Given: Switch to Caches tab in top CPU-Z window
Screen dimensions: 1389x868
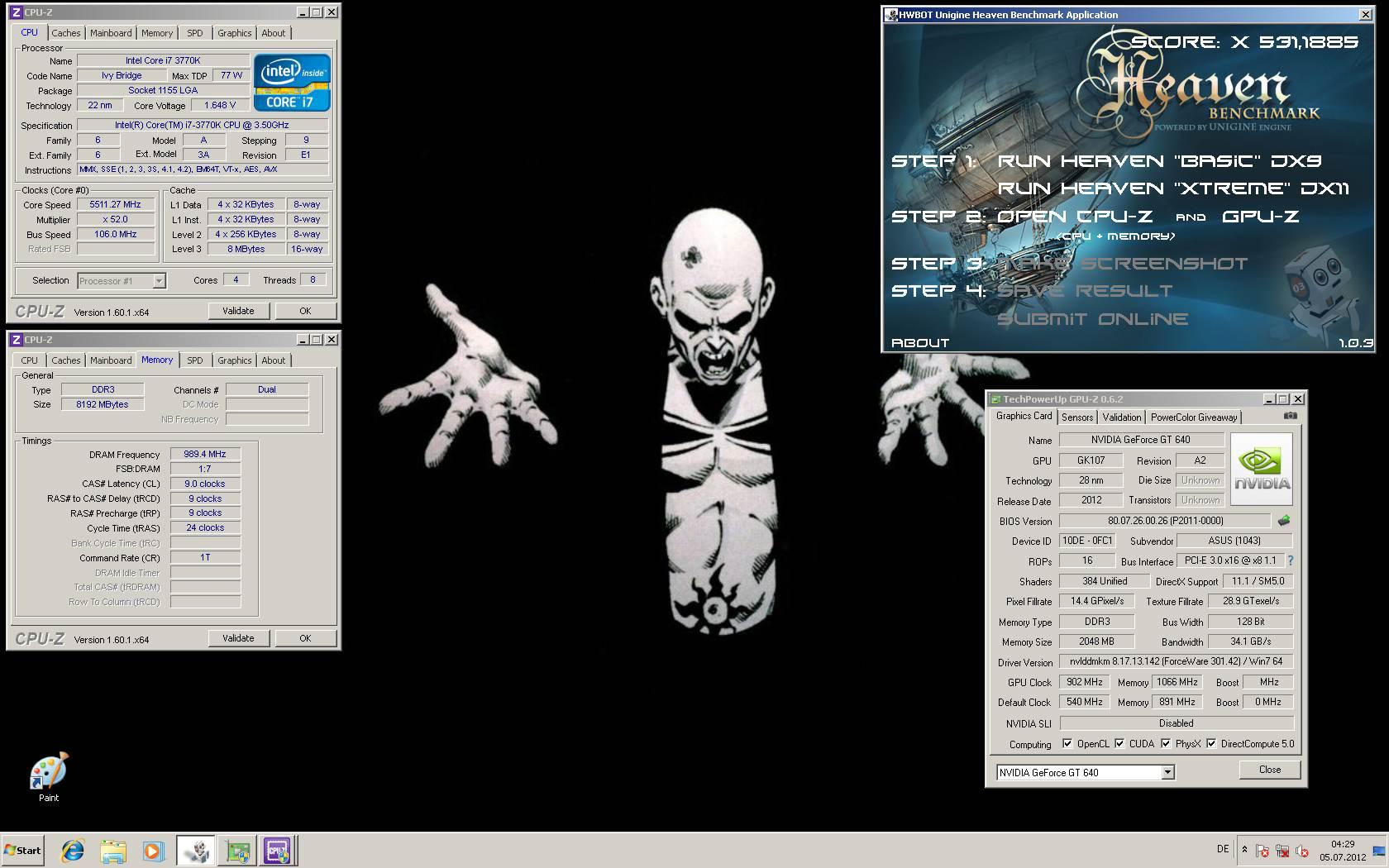Looking at the screenshot, I should pyautogui.click(x=66, y=33).
